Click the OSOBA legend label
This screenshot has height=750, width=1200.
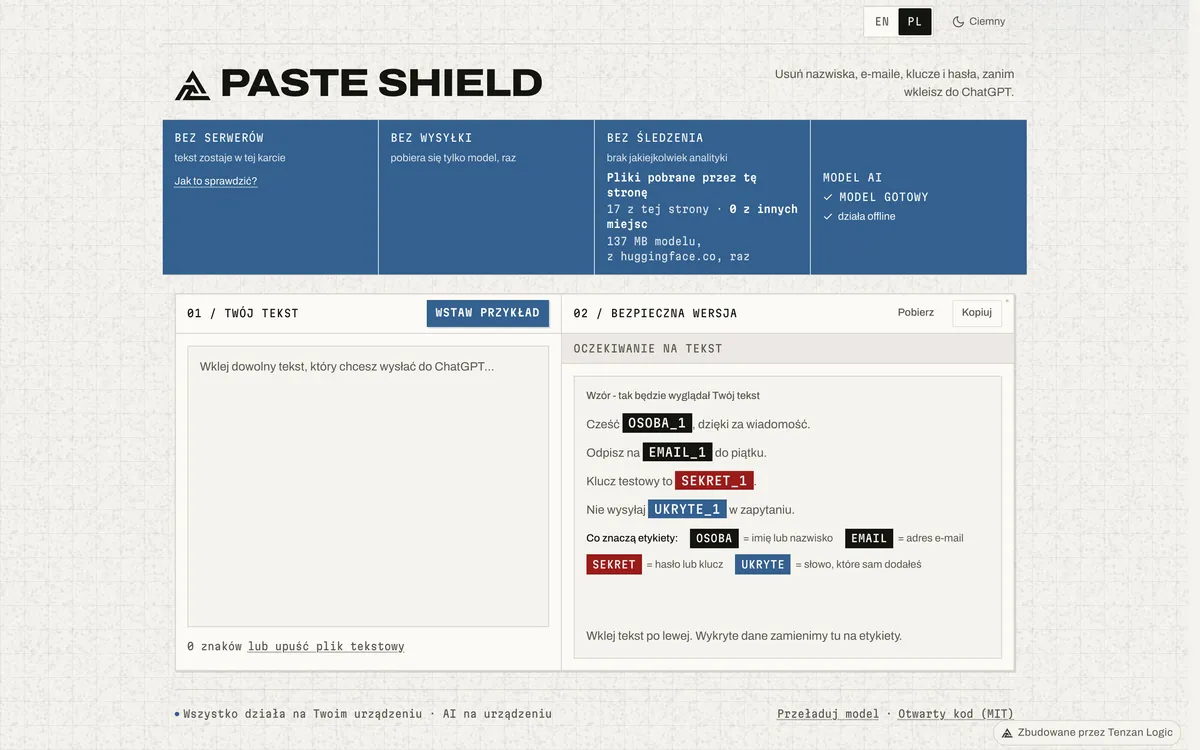714,538
